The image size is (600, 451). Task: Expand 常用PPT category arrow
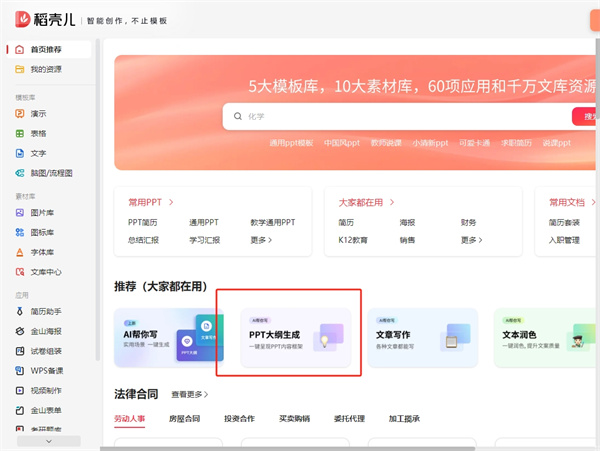coord(171,202)
